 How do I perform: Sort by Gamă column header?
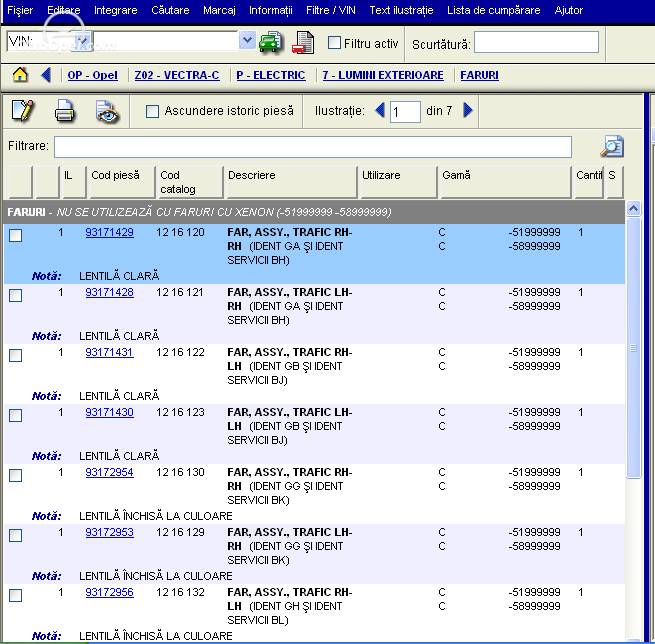[505, 182]
